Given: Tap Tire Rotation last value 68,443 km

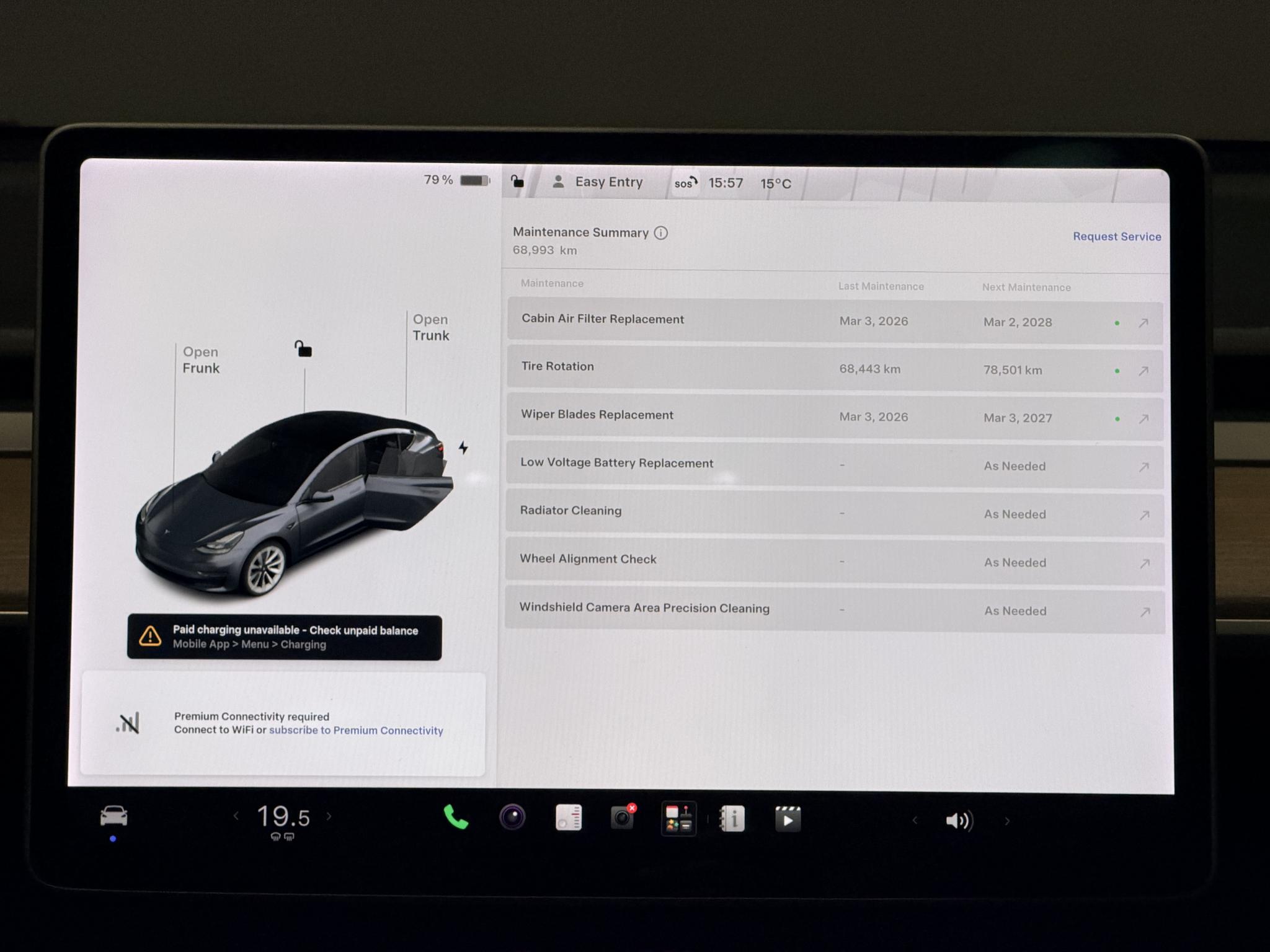Looking at the screenshot, I should point(870,369).
